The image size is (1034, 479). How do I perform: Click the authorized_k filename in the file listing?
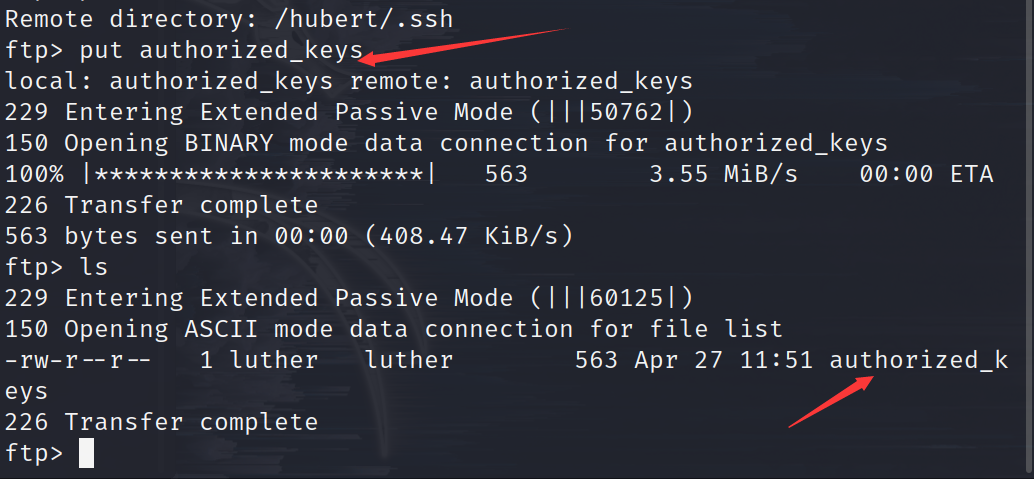coord(919,362)
